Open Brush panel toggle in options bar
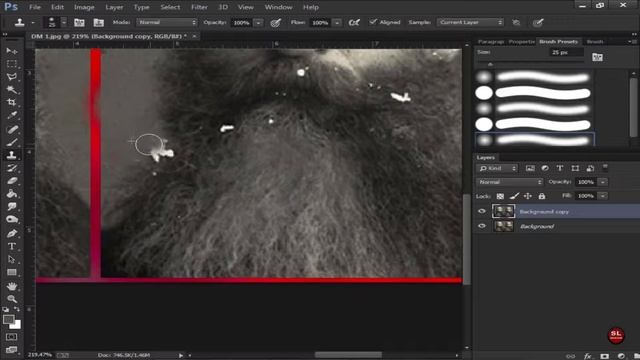 [79, 22]
